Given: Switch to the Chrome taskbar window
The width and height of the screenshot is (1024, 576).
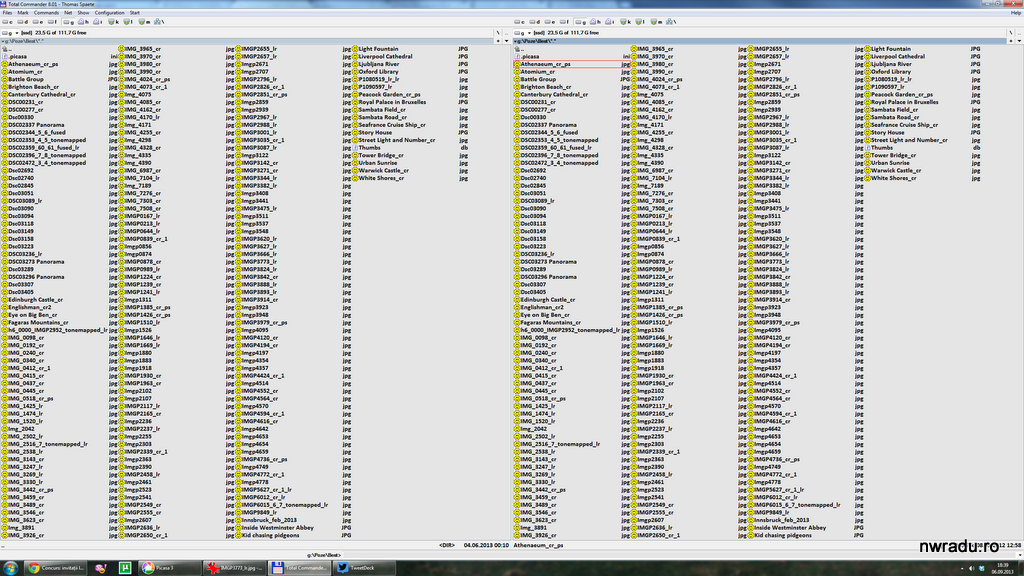Looking at the screenshot, I should click(x=56, y=568).
